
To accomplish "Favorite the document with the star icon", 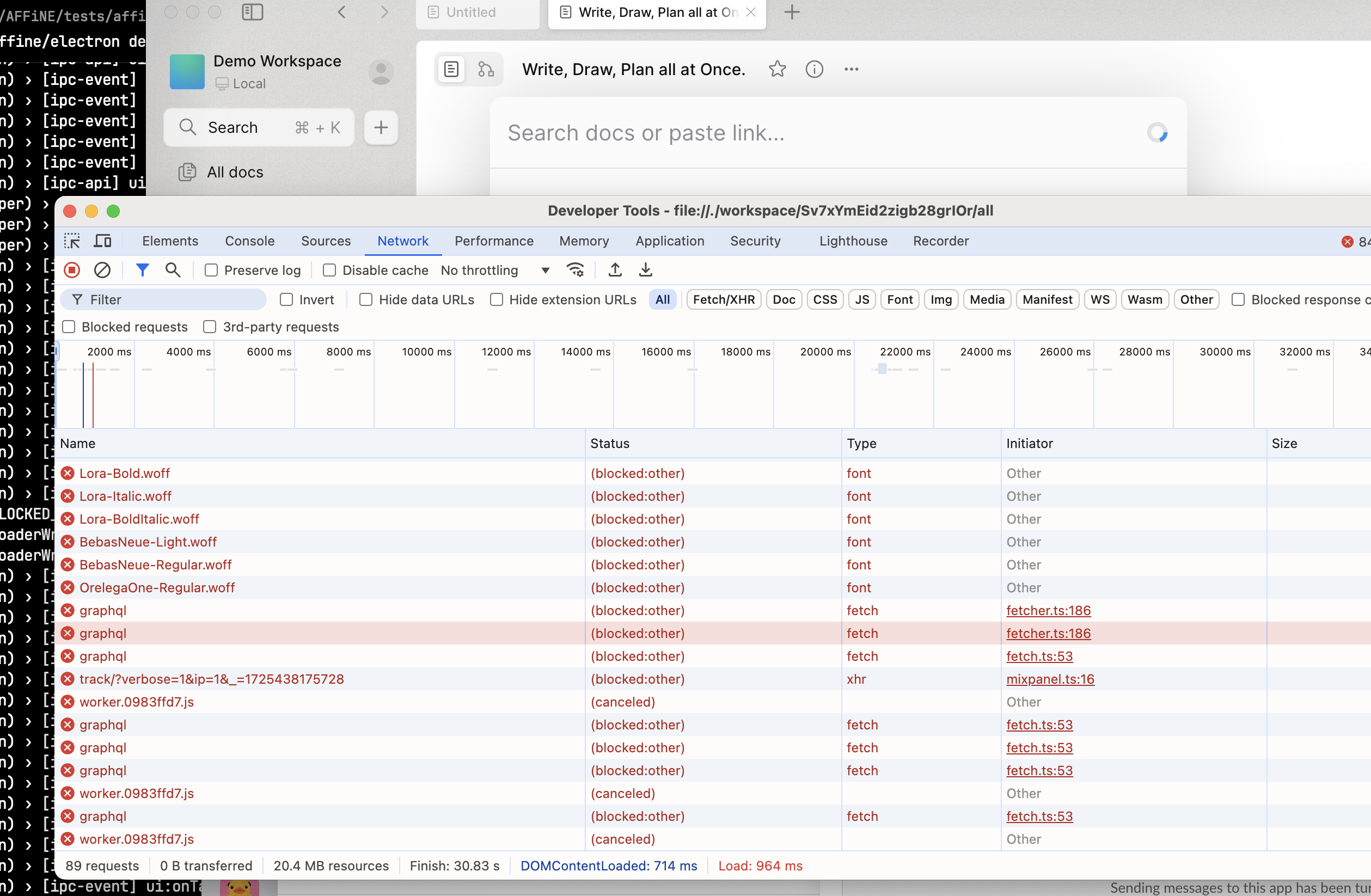I will click(777, 69).
